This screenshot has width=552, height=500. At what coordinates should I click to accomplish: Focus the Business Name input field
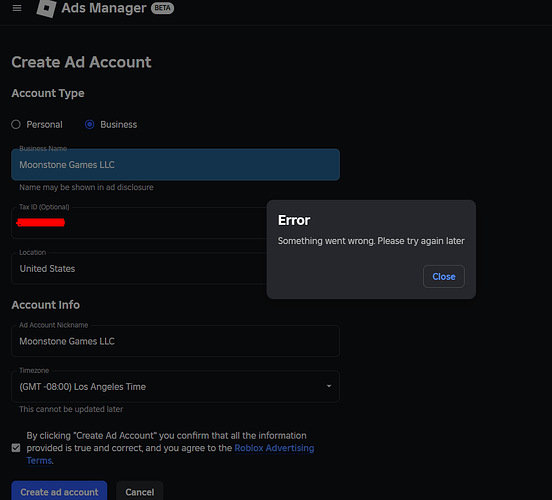click(x=175, y=164)
